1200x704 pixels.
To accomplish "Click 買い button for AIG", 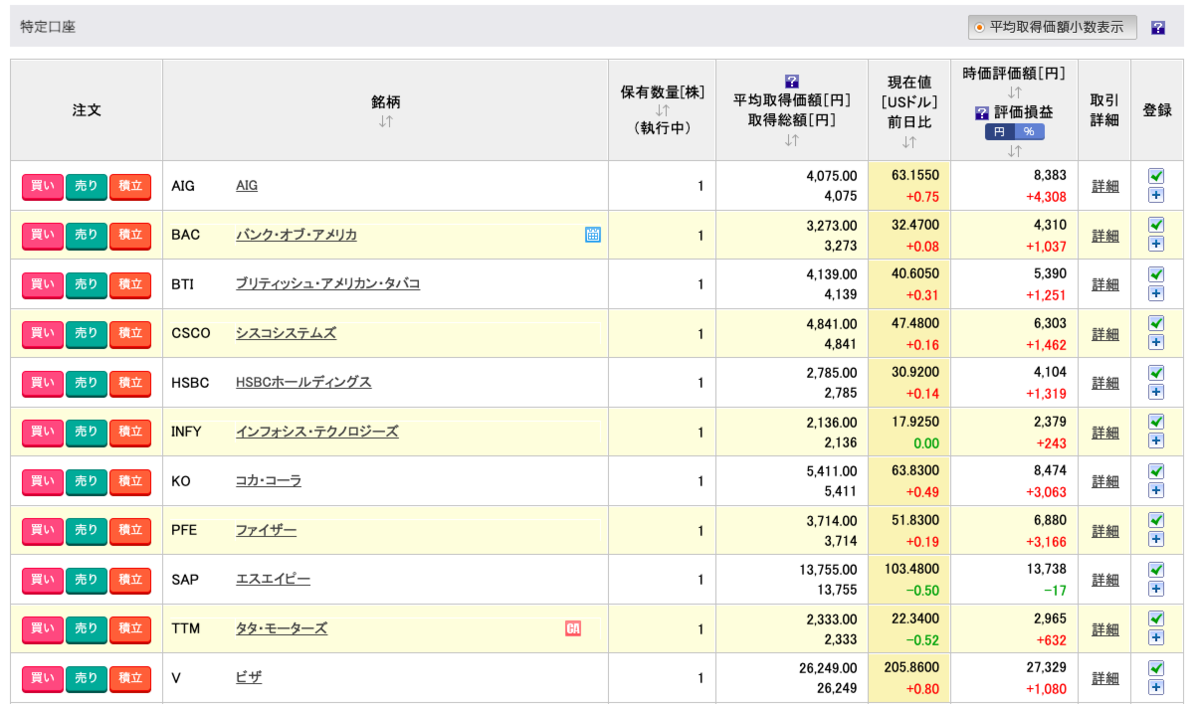I will click(x=43, y=186).
